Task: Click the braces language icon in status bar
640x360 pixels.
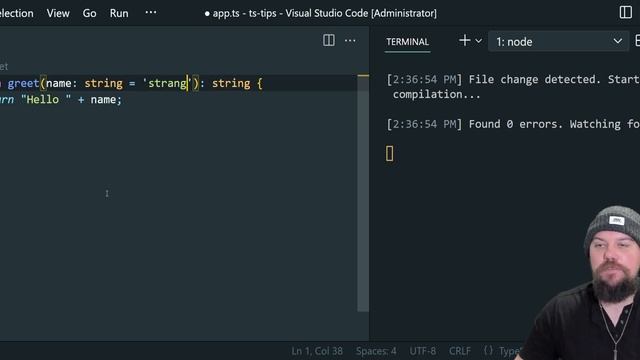Action: pyautogui.click(x=488, y=351)
